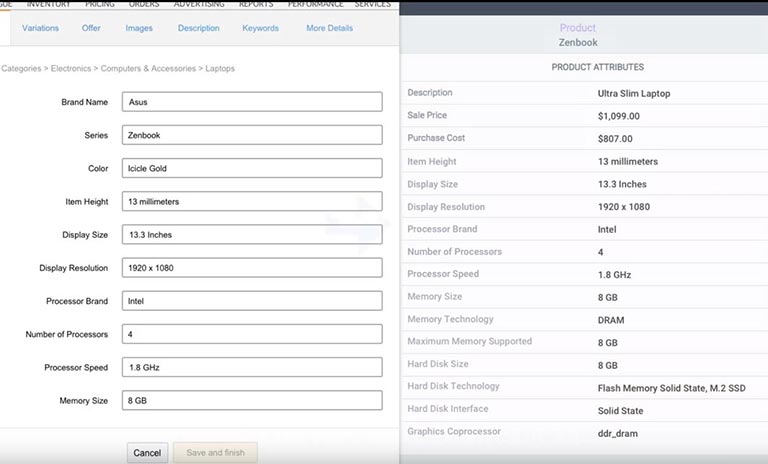Click the 1.8 GHz value in attributes panel
The image size is (768, 464).
[614, 275]
